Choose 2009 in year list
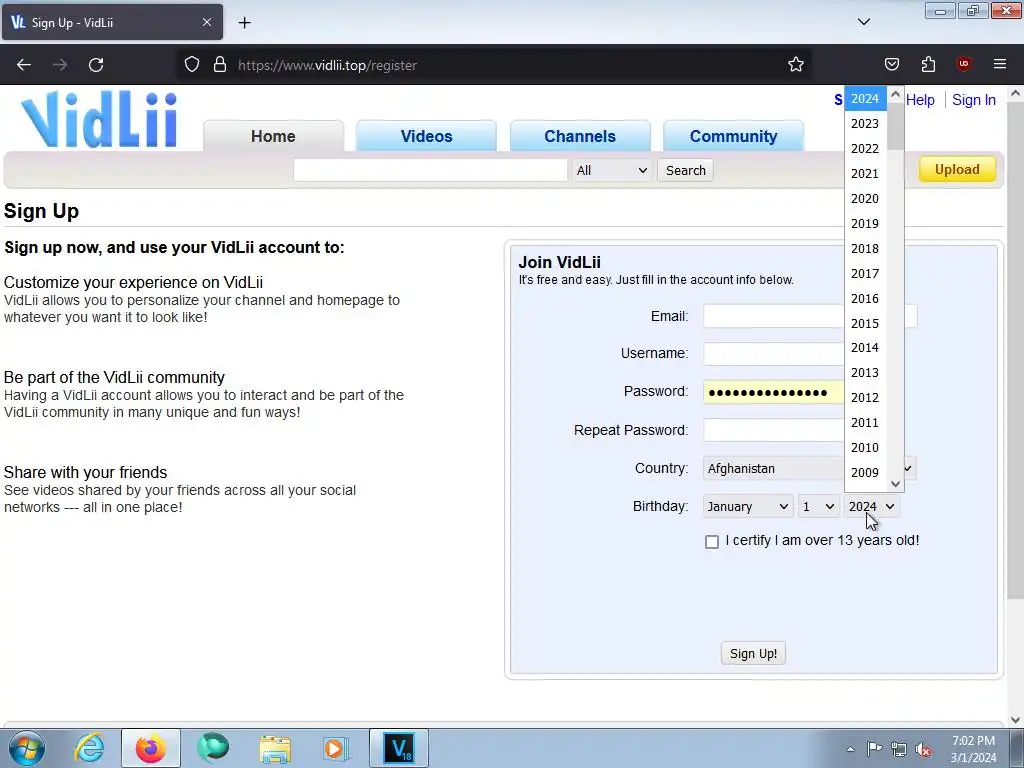The height and width of the screenshot is (768, 1024). 865,472
